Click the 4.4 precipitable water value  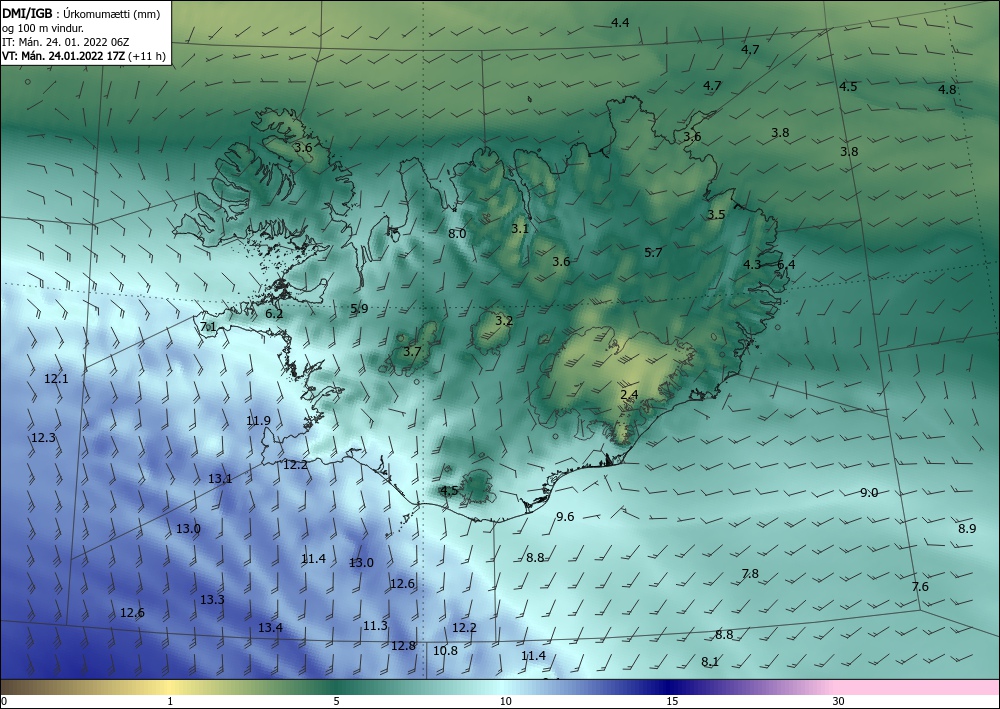[620, 23]
